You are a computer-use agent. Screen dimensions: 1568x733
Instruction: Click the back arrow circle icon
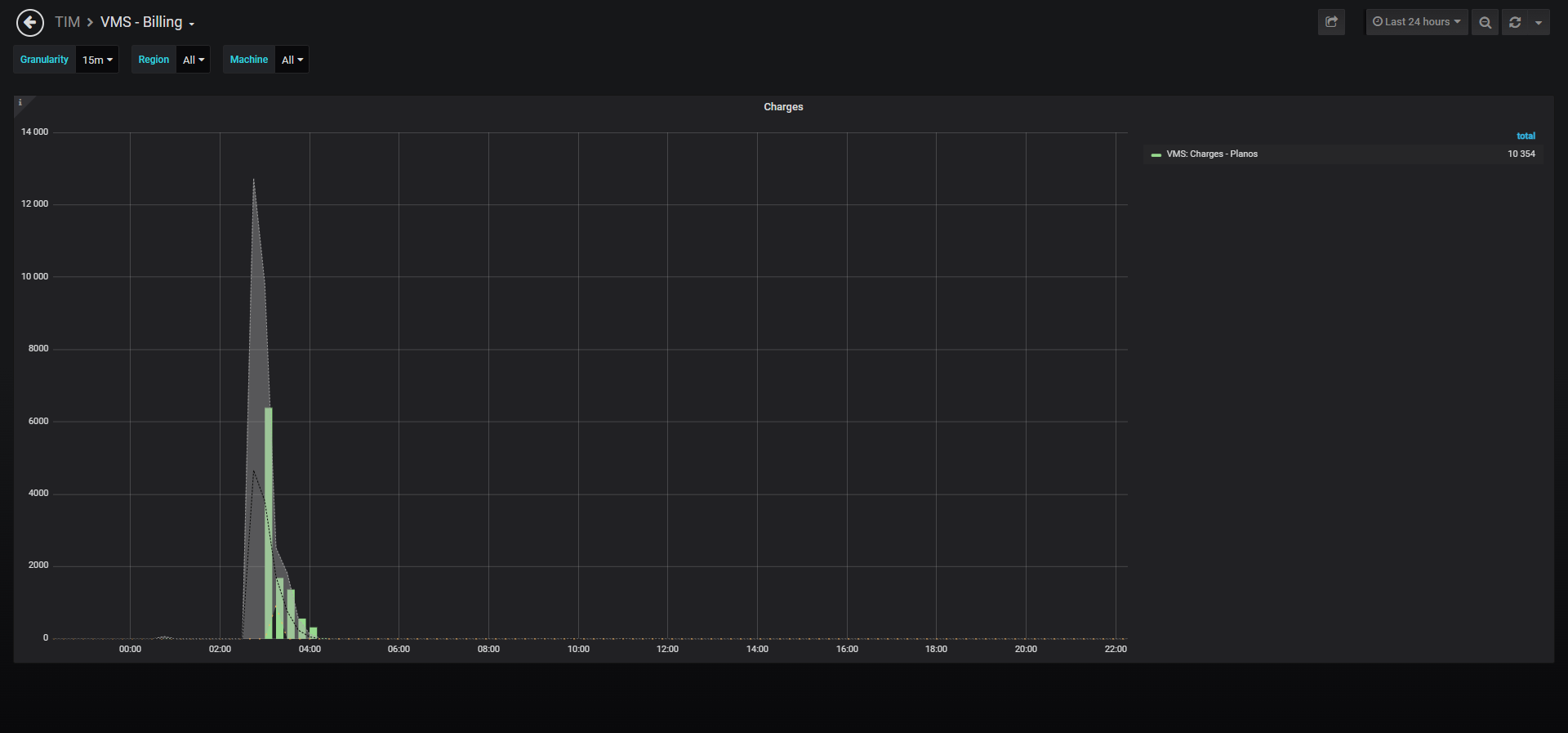(x=30, y=23)
